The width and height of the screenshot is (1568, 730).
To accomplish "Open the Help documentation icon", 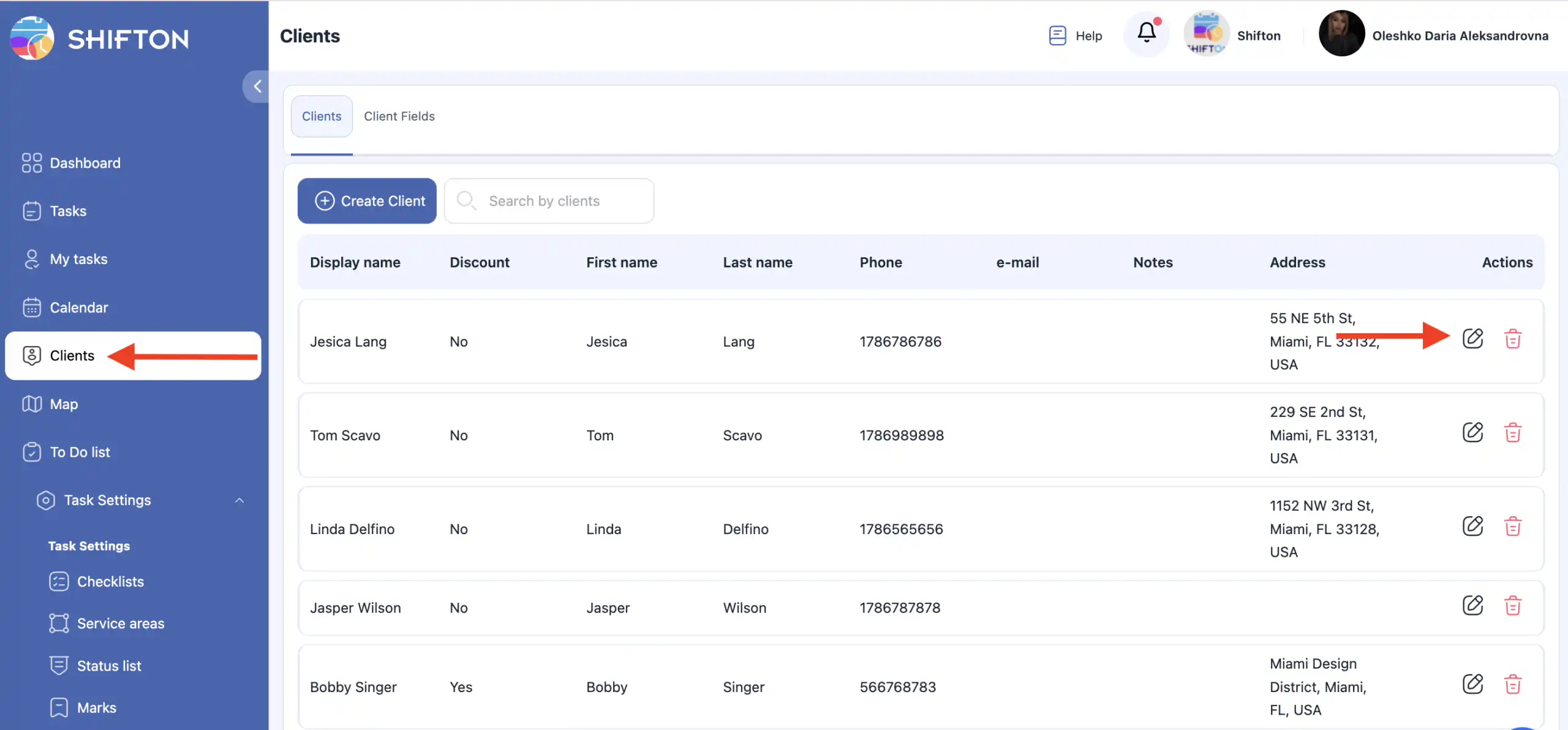I will click(1057, 36).
